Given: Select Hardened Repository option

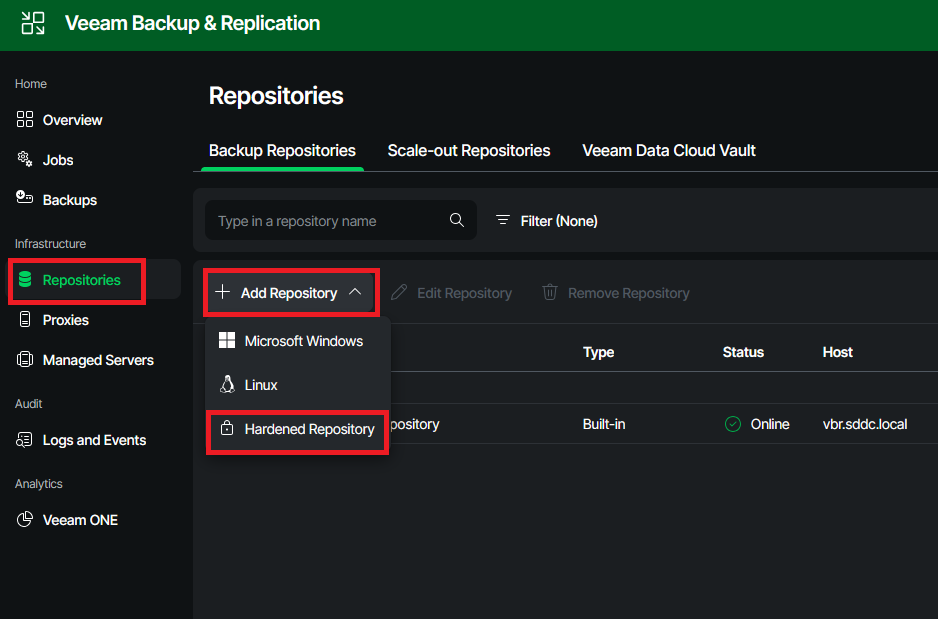Looking at the screenshot, I should pos(309,429).
